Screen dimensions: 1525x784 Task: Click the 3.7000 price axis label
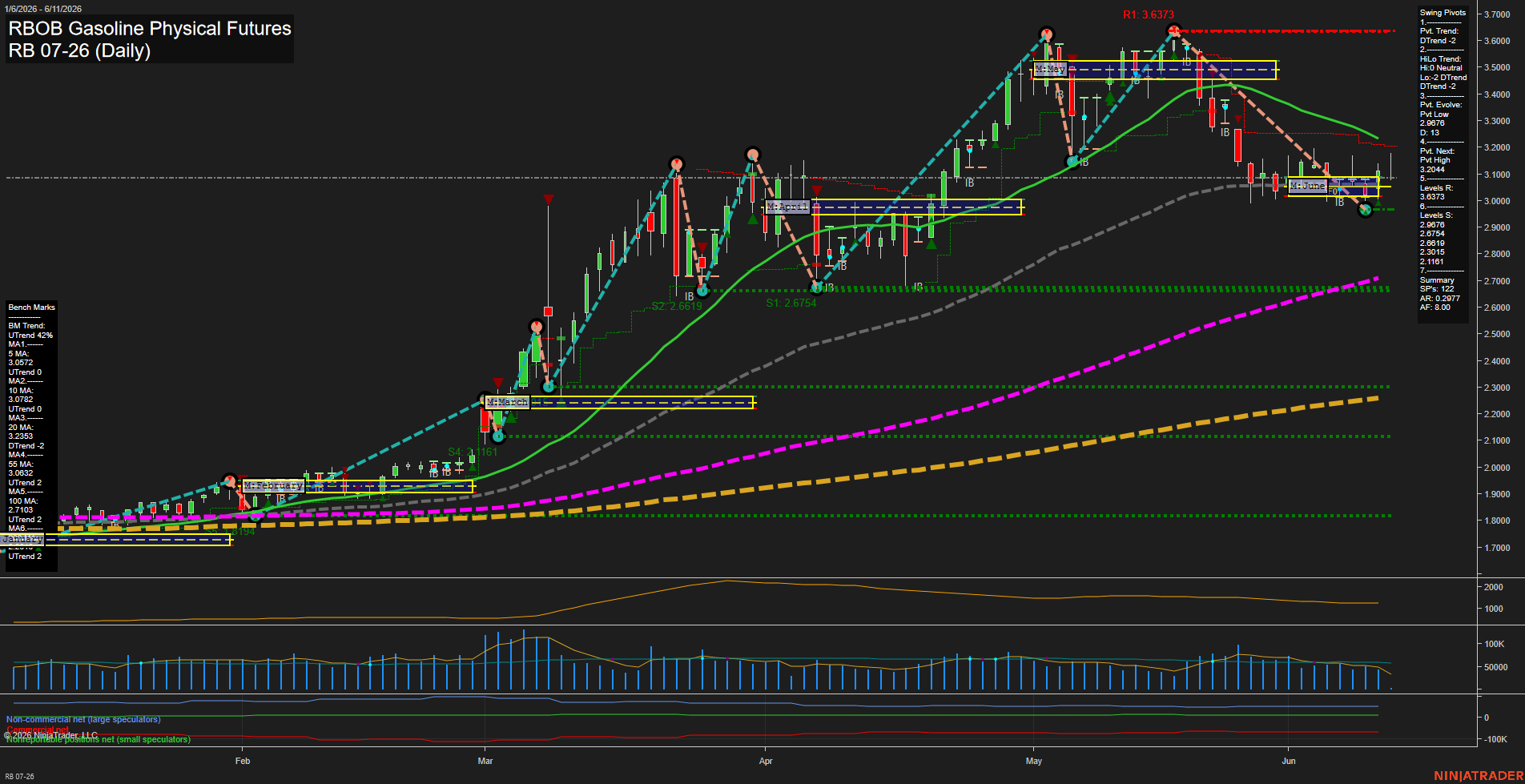point(1497,14)
